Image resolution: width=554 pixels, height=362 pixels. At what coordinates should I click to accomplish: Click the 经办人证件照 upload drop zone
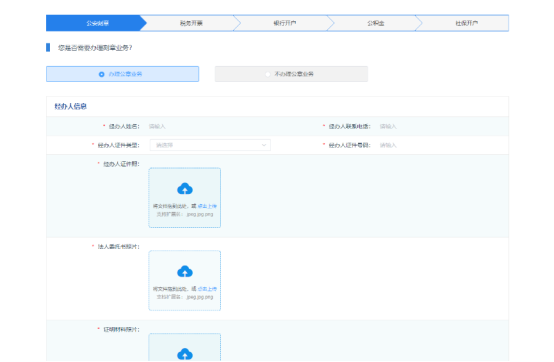185,198
